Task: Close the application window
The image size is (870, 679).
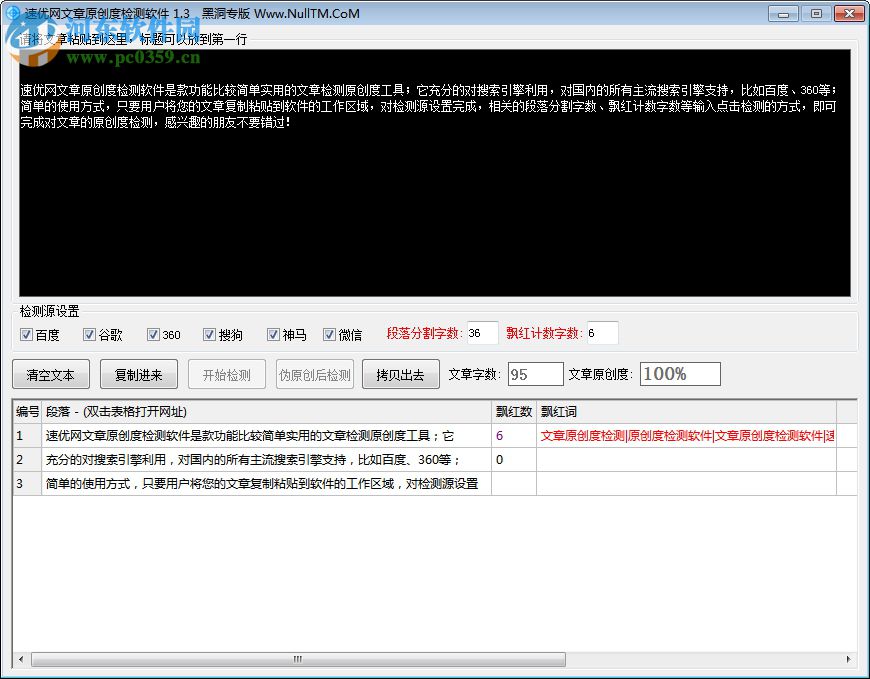Action: coord(849,13)
